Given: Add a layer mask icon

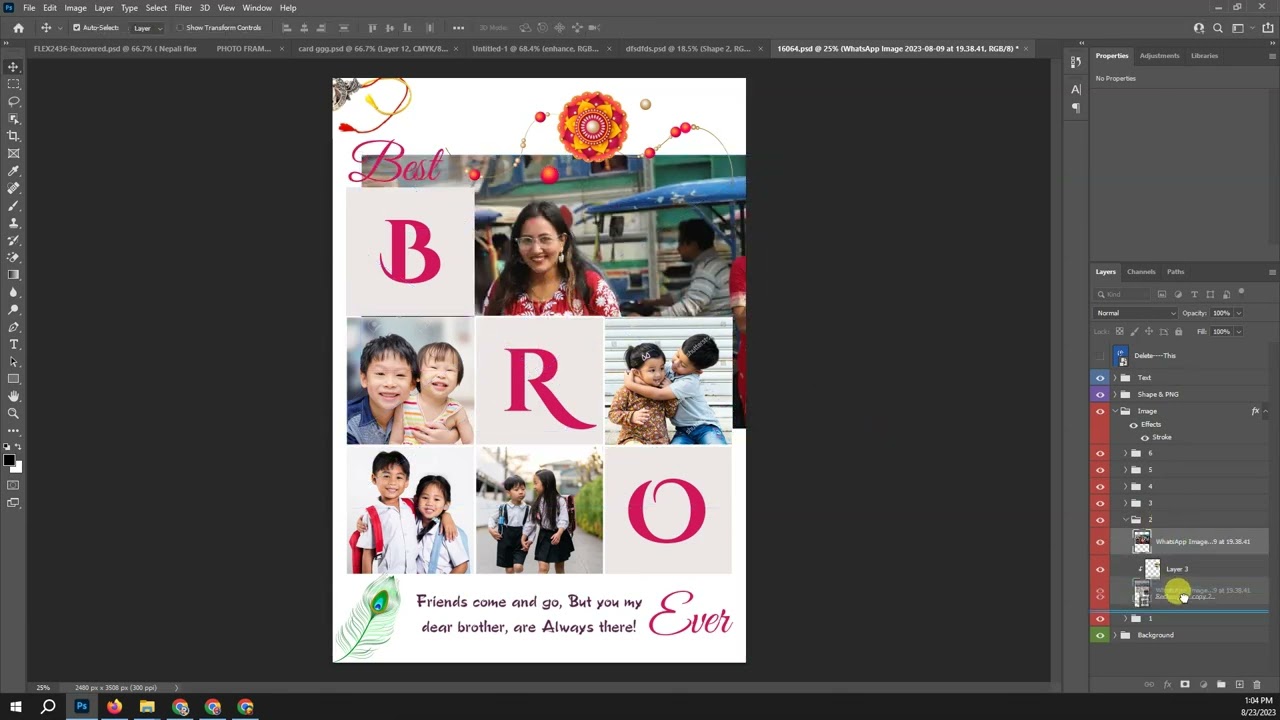Looking at the screenshot, I should point(1185,684).
